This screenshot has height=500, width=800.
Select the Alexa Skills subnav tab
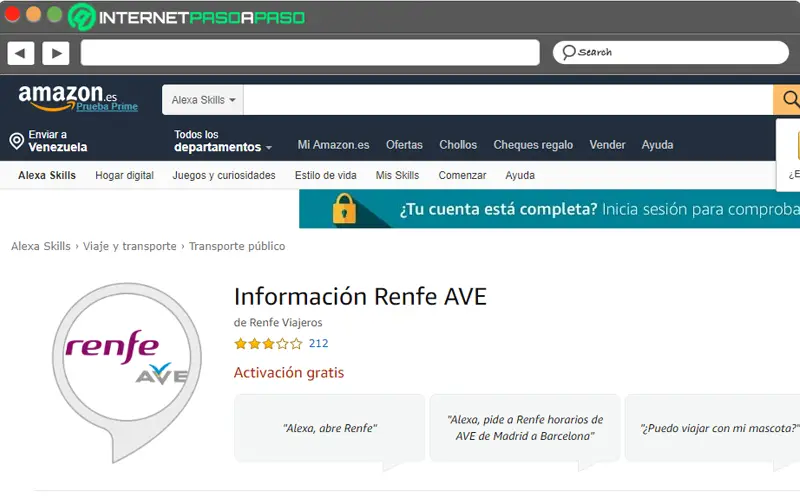[47, 176]
